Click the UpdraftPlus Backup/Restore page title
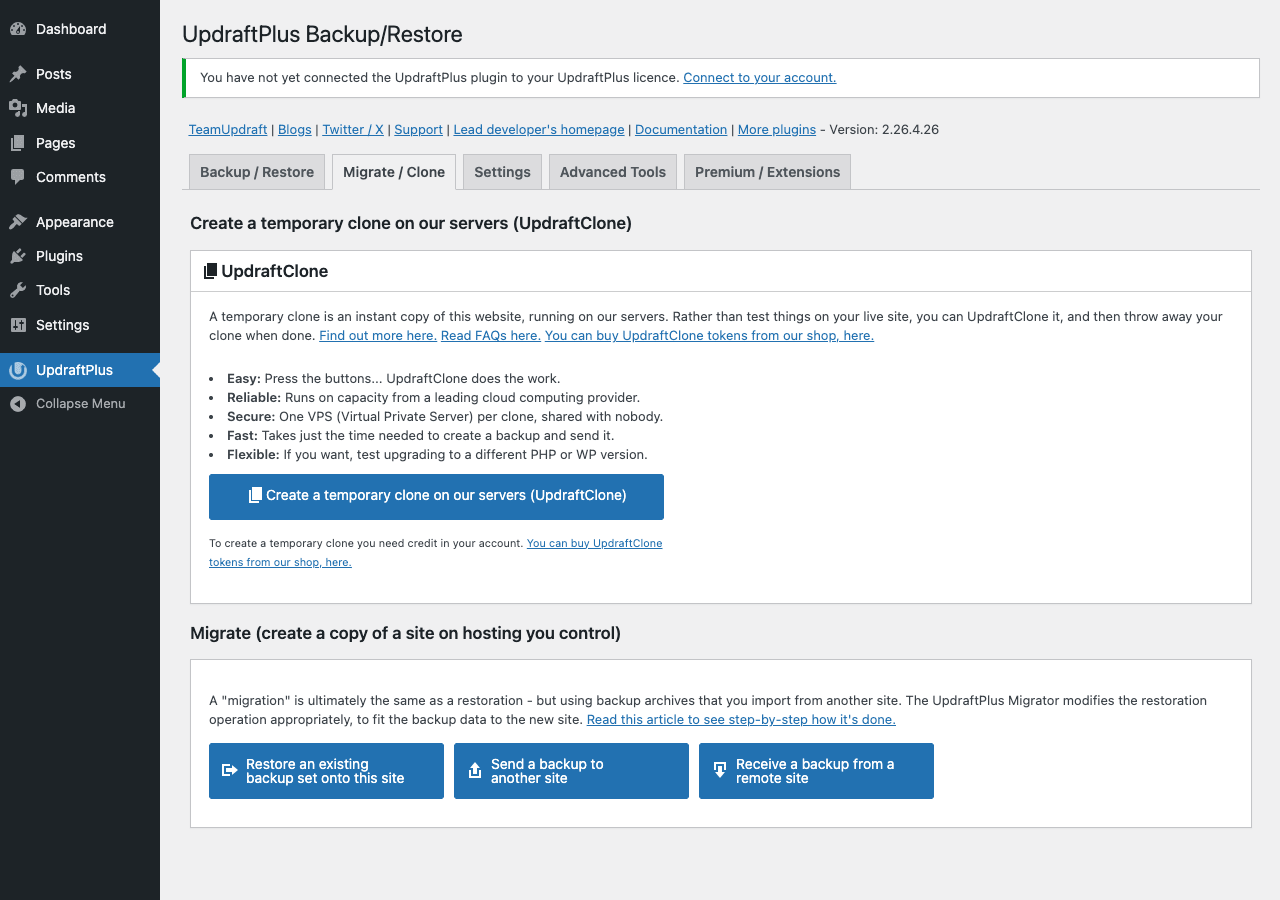This screenshot has height=900, width=1280. (x=322, y=35)
